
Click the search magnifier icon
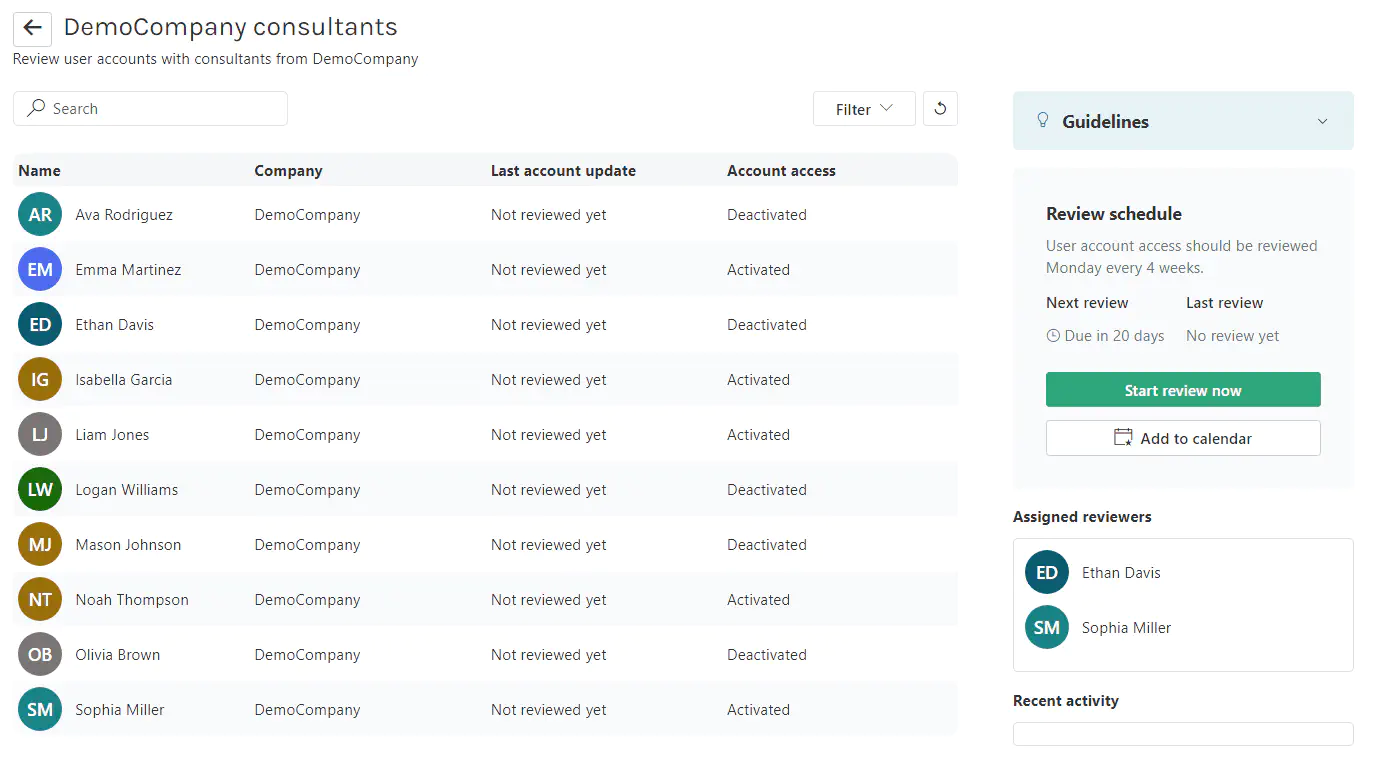point(35,108)
